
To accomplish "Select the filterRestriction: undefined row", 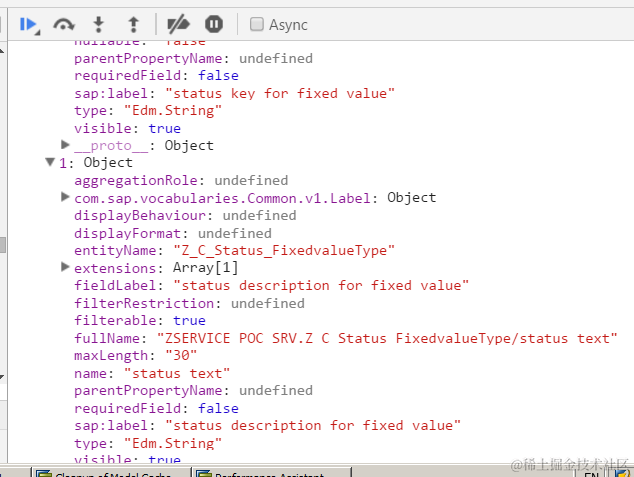I will point(189,303).
